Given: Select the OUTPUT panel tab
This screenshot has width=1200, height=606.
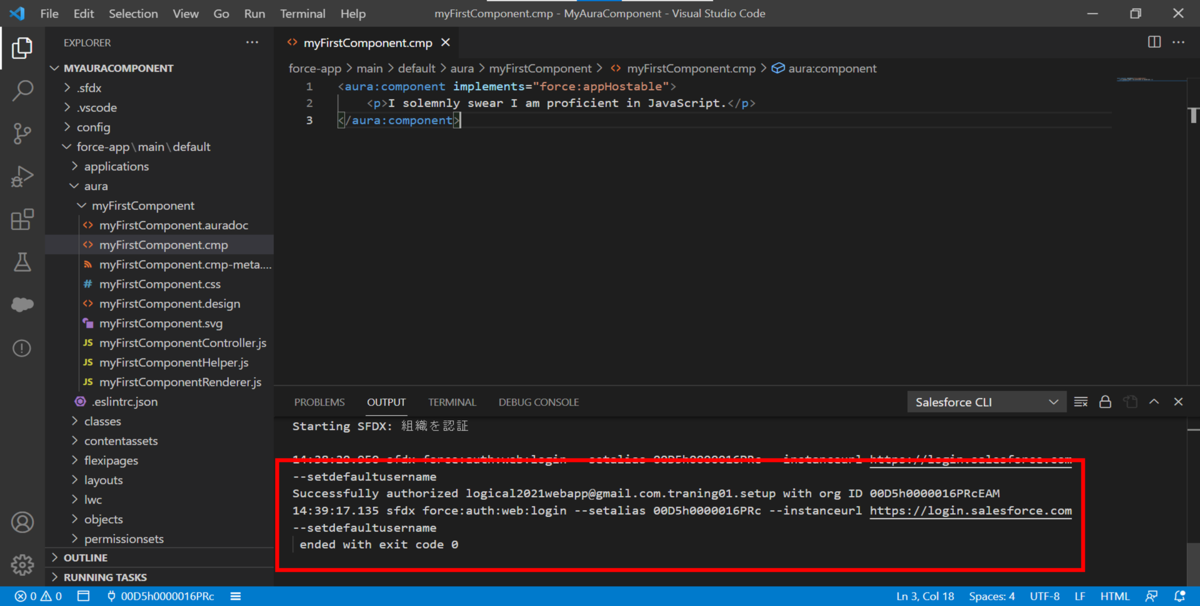Looking at the screenshot, I should coord(386,402).
